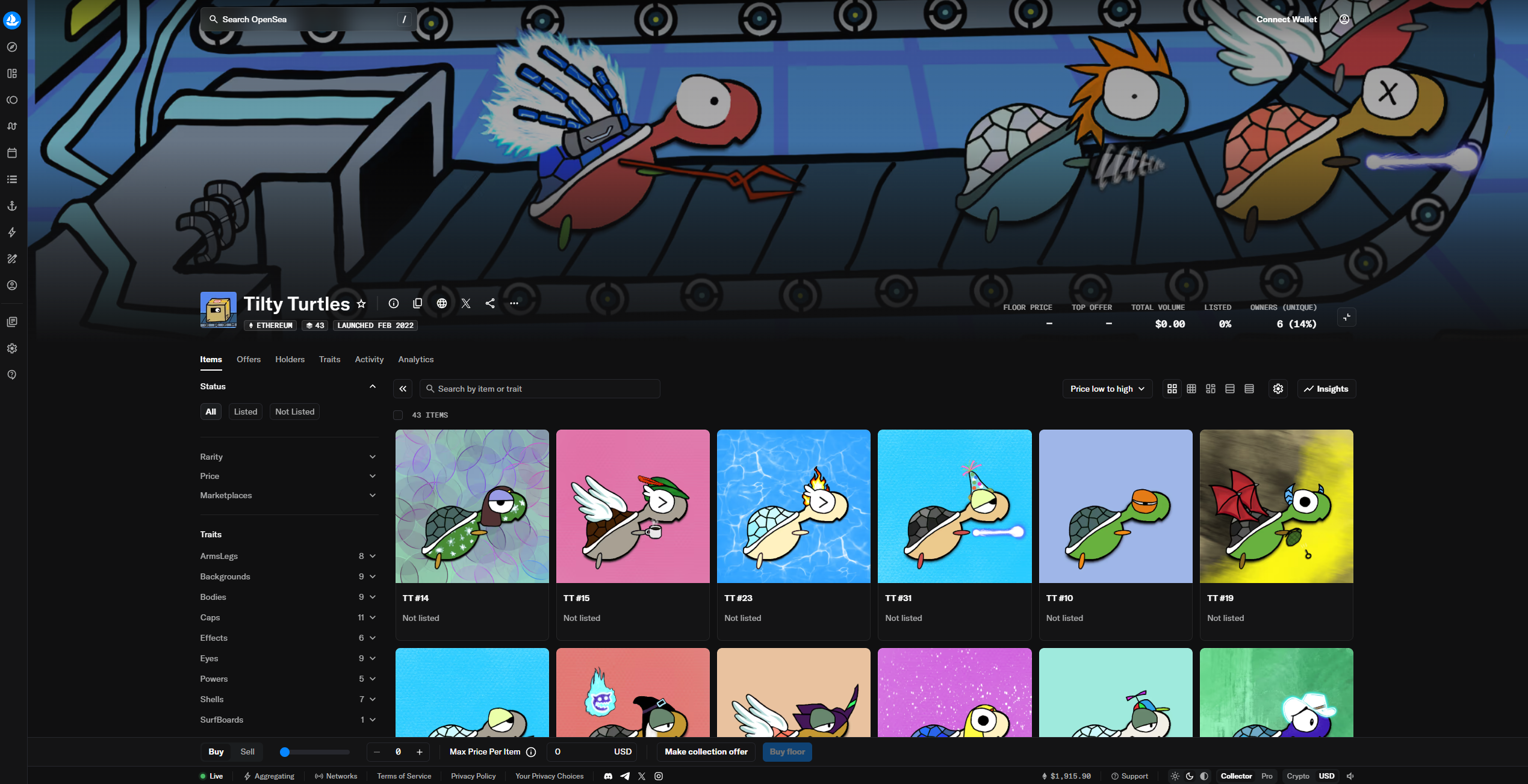Adjust the buy quantity slider handle
The image size is (1528, 784).
(x=285, y=752)
